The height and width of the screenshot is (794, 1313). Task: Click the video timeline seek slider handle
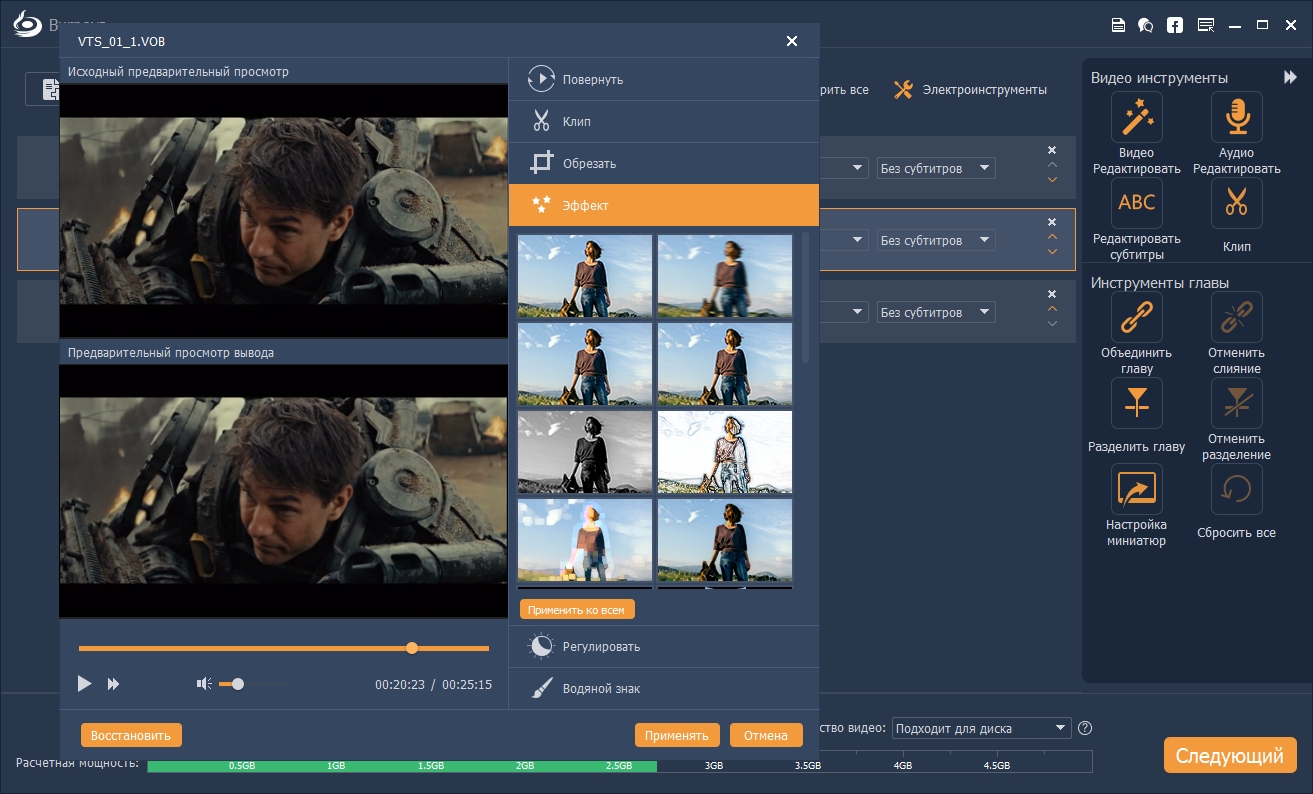[x=412, y=648]
